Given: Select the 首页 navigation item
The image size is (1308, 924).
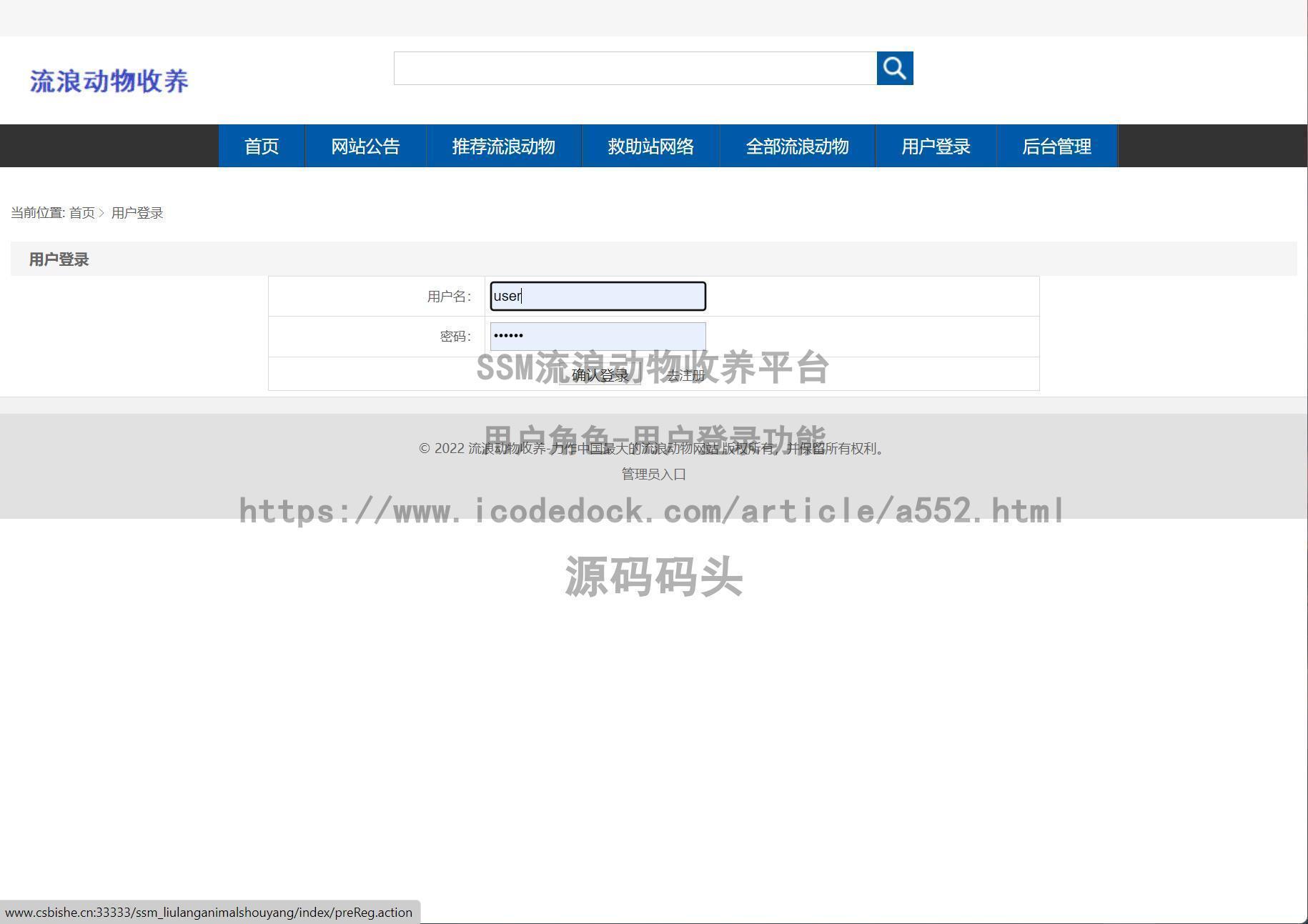Looking at the screenshot, I should click(x=261, y=146).
